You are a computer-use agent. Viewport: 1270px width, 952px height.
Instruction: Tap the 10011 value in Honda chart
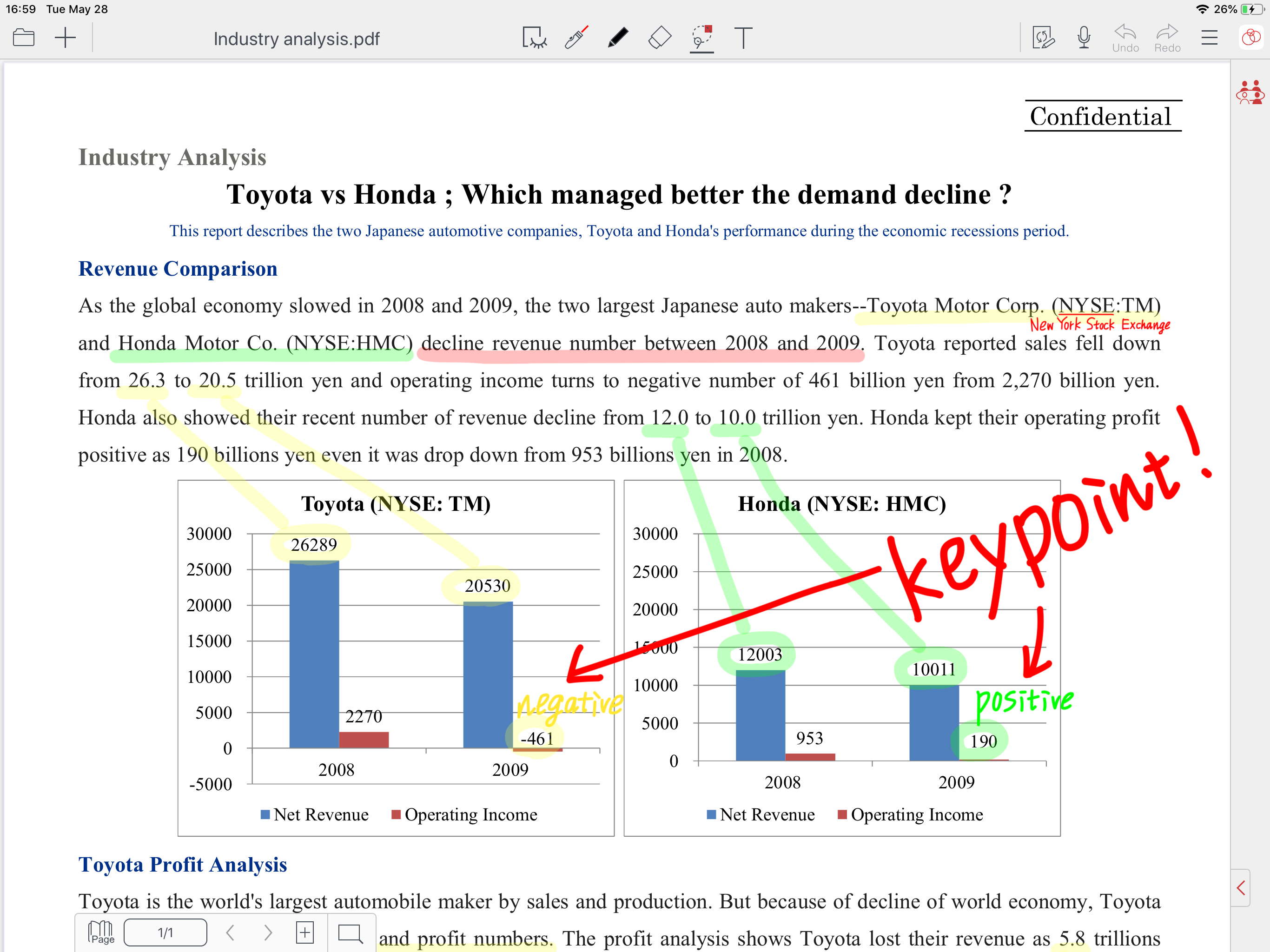pyautogui.click(x=933, y=669)
